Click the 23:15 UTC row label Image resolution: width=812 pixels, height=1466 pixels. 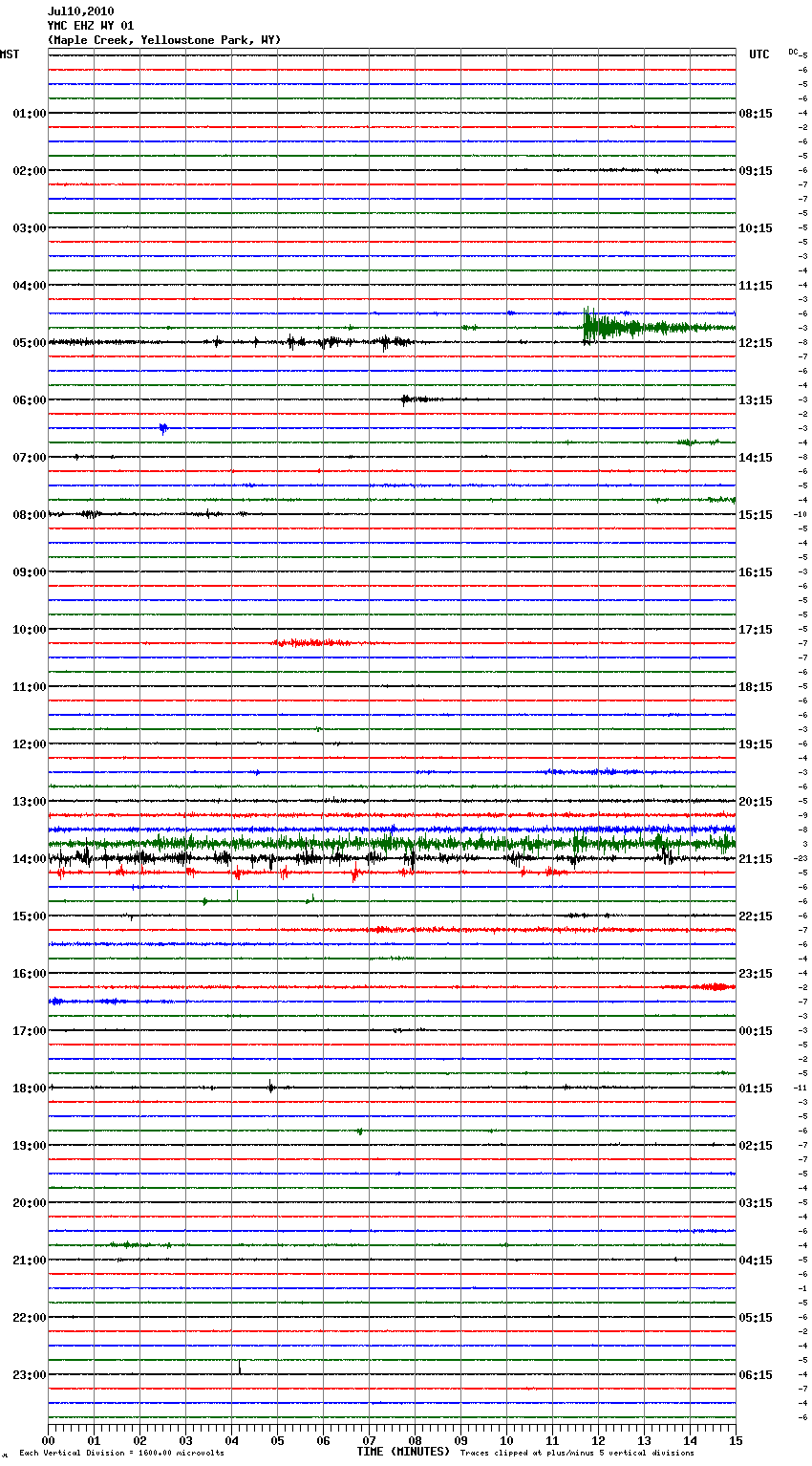click(756, 974)
